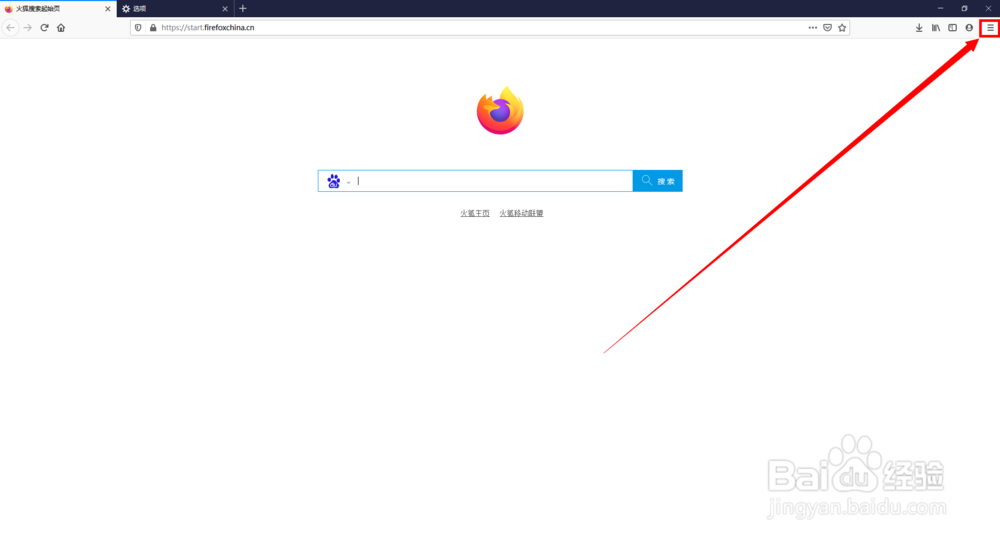Go forward to the next page
The height and width of the screenshot is (541, 1000).
point(27,27)
